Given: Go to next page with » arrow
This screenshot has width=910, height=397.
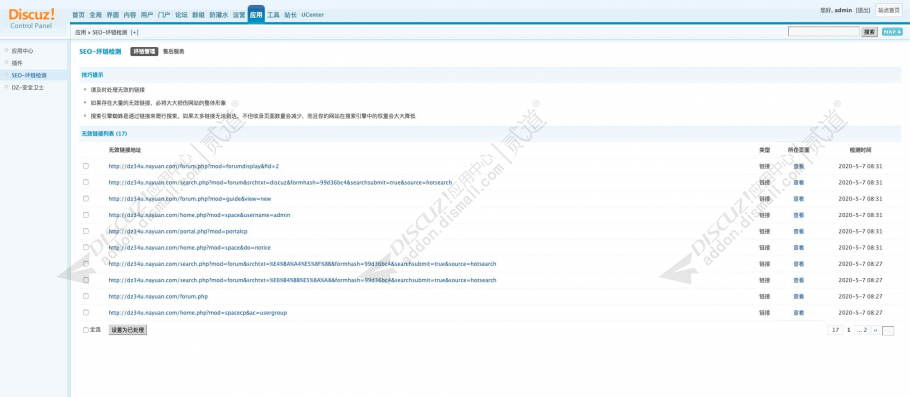Looking at the screenshot, I should click(x=875, y=330).
